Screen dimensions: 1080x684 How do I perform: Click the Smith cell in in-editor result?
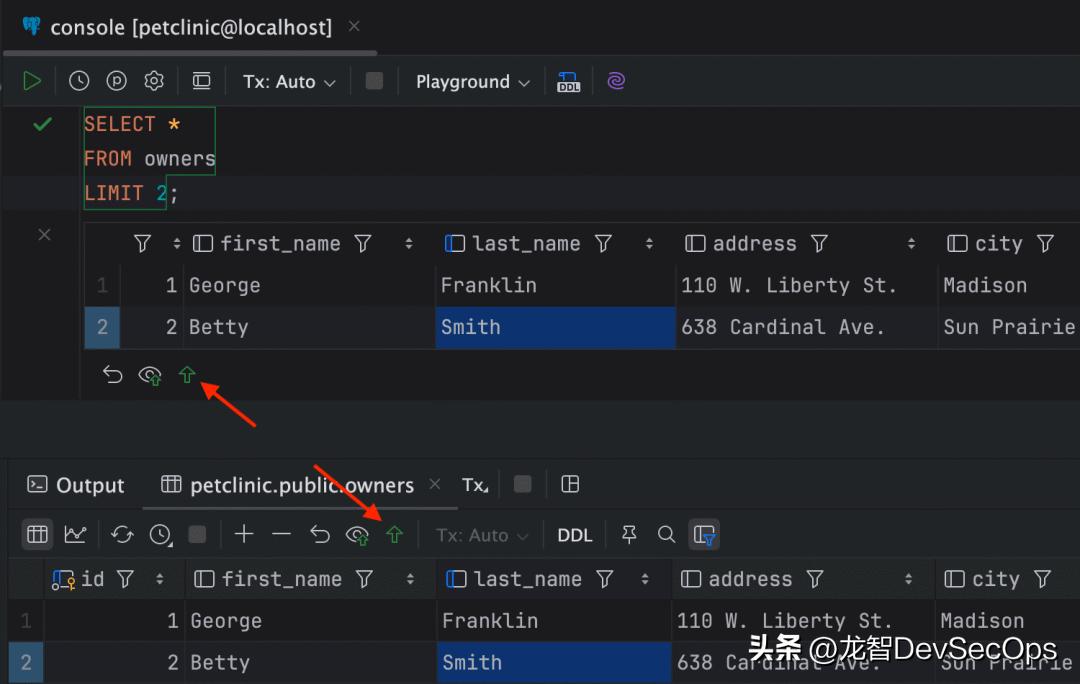coord(555,327)
